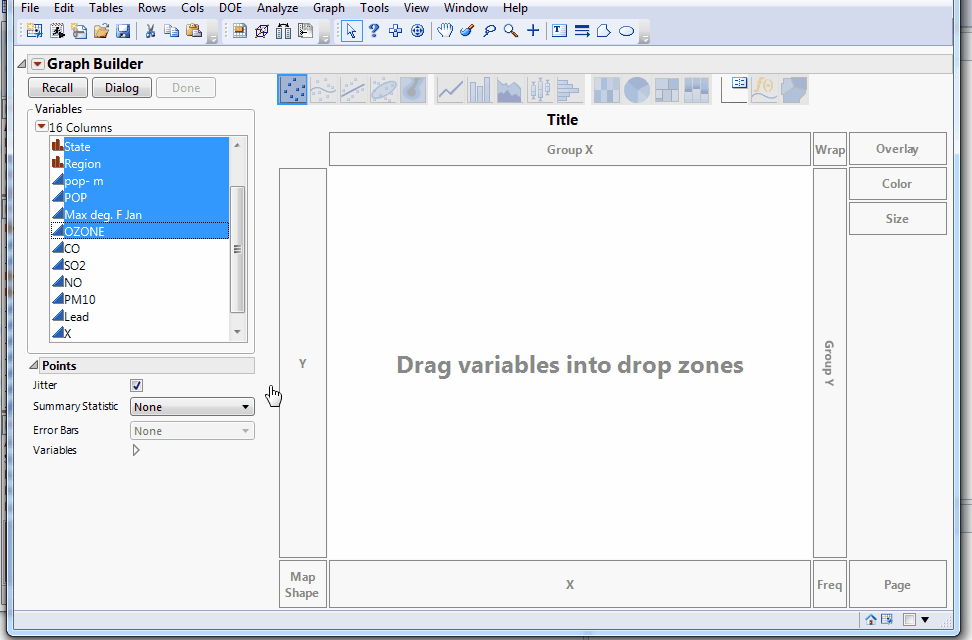Toggle the Jitter checkbox off

(x=136, y=385)
